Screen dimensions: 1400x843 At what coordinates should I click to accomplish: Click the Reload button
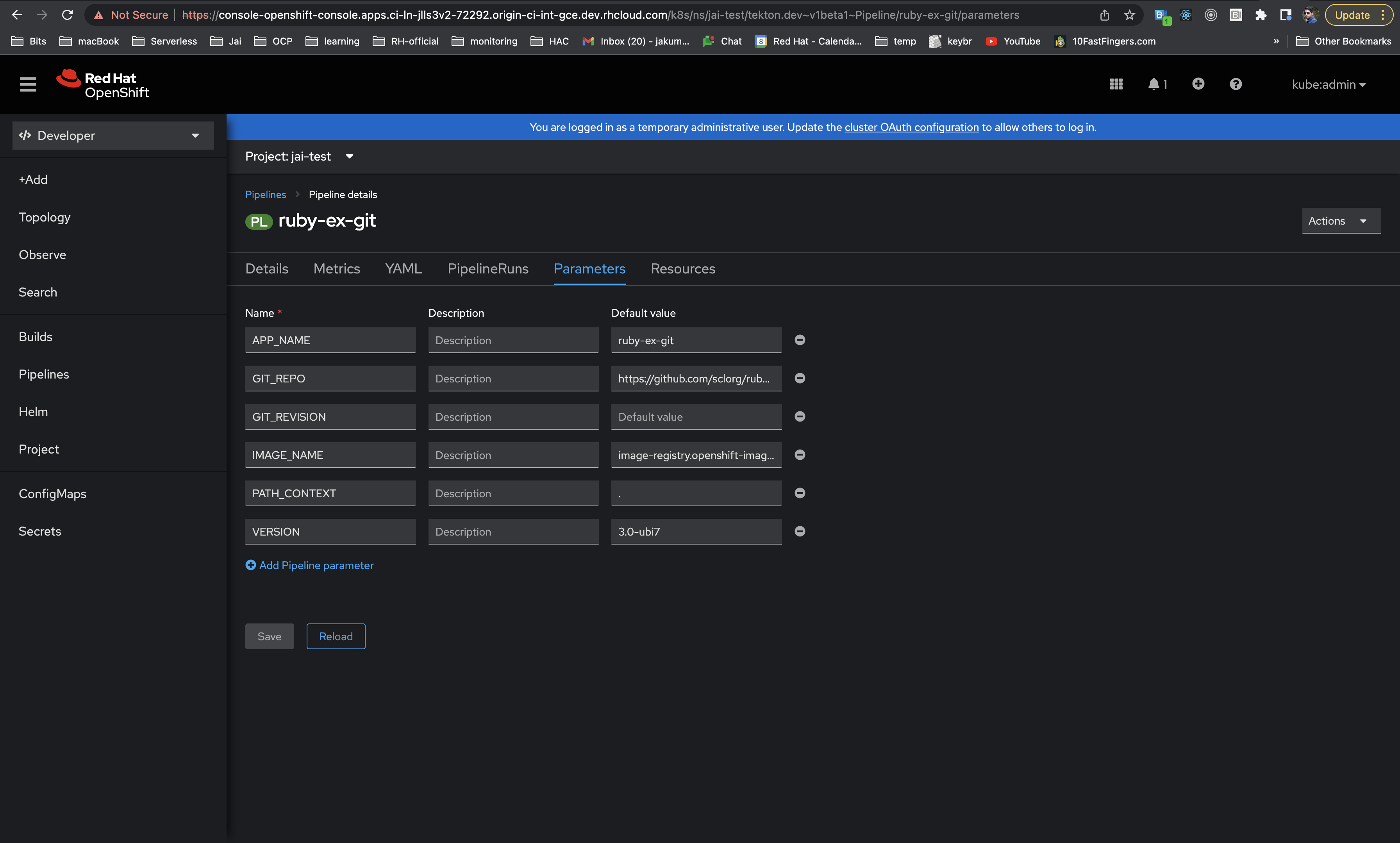(x=336, y=636)
